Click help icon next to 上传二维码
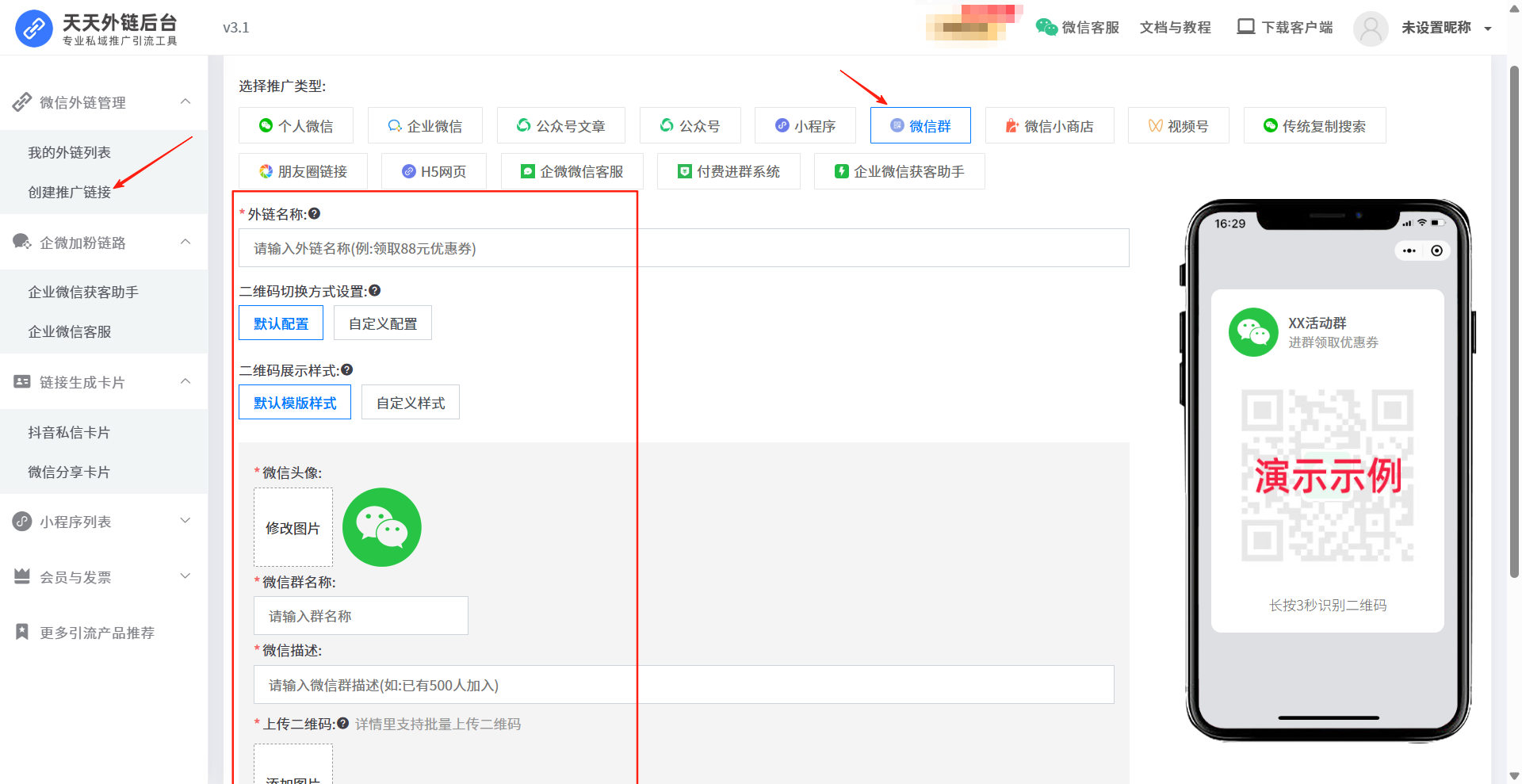This screenshot has width=1522, height=784. pyautogui.click(x=342, y=723)
